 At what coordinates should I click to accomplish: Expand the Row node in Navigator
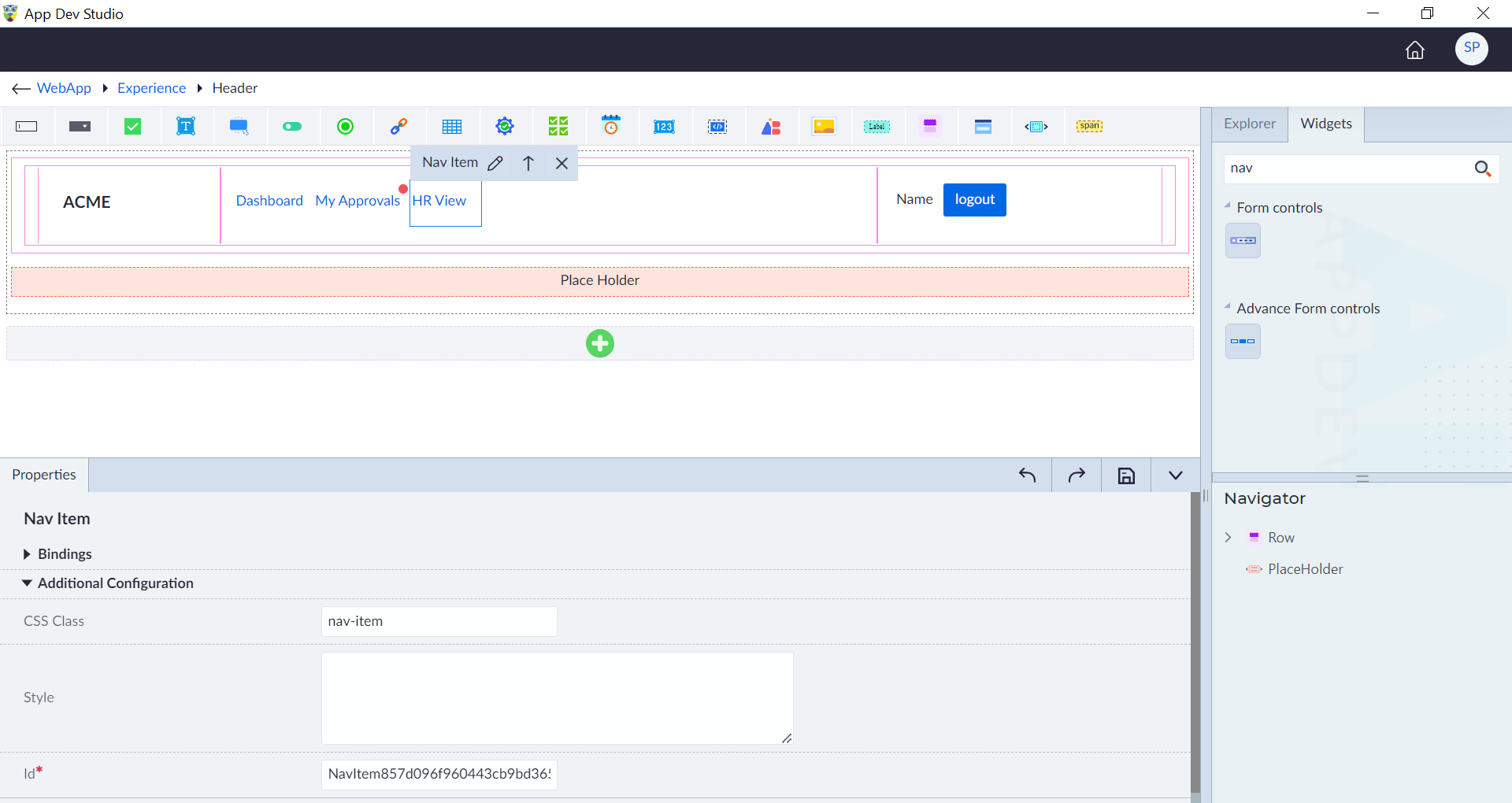(x=1228, y=538)
